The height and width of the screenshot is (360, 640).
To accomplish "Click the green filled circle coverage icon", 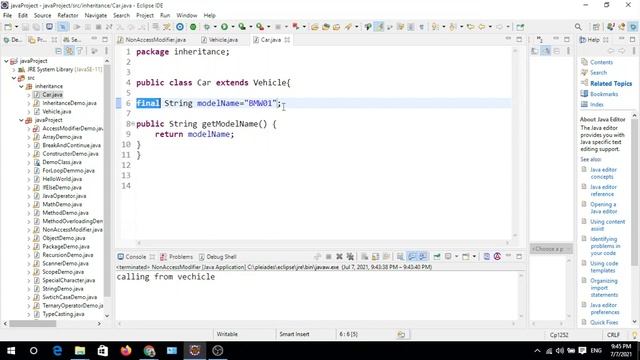I will pyautogui.click(x=193, y=27).
